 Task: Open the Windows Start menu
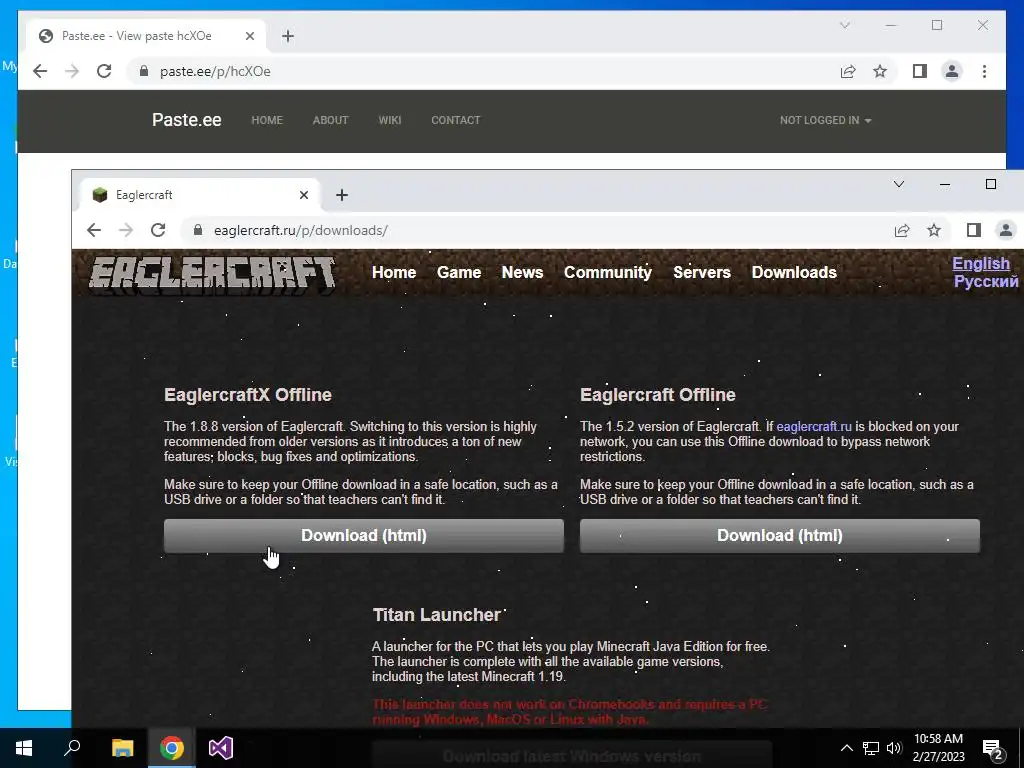(x=24, y=748)
